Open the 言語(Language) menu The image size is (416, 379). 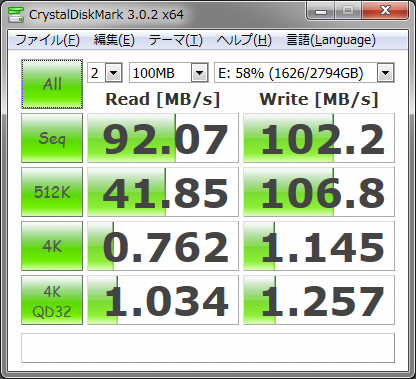coord(331,40)
